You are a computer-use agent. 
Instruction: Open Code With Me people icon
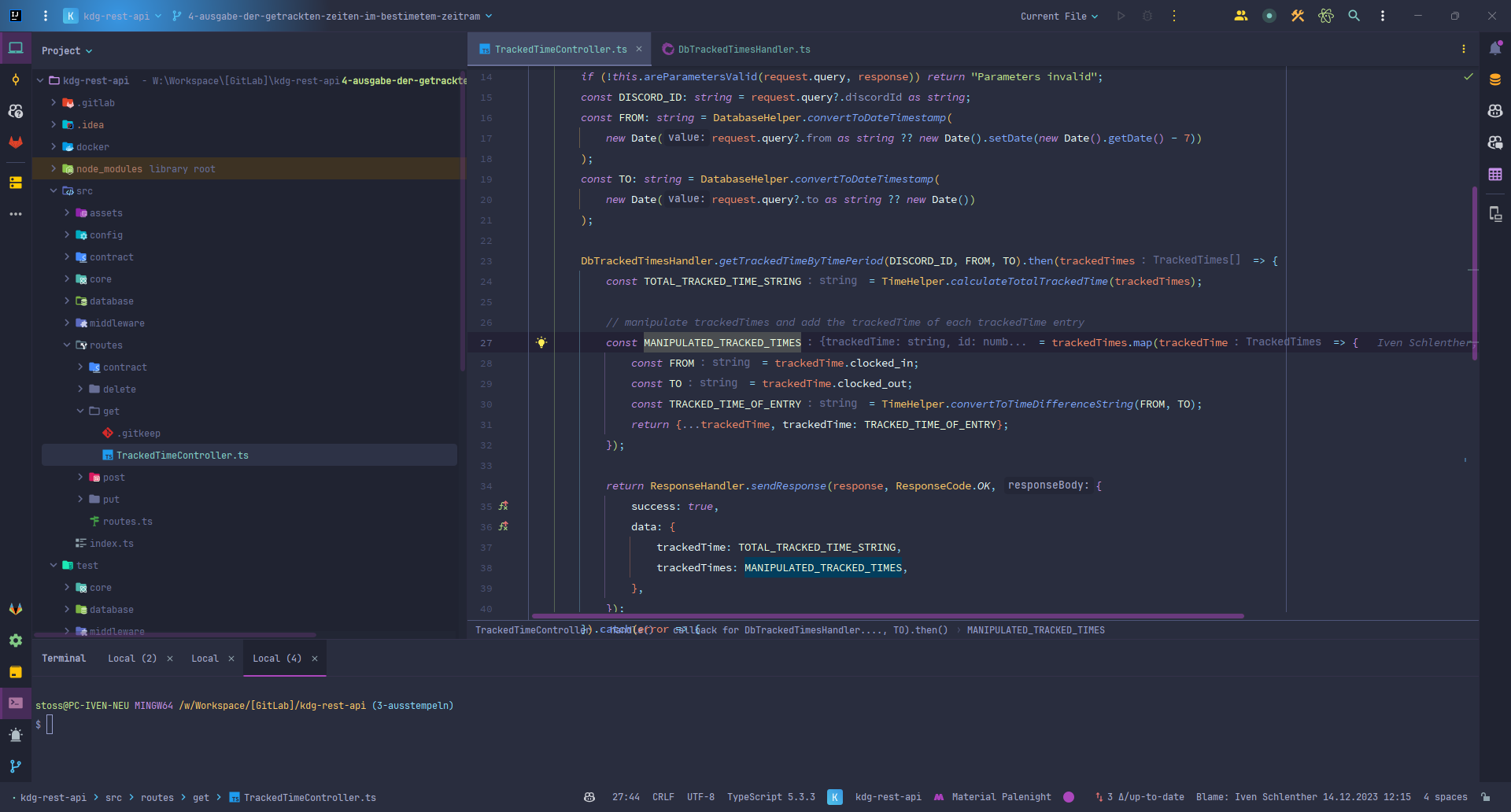pos(1241,16)
